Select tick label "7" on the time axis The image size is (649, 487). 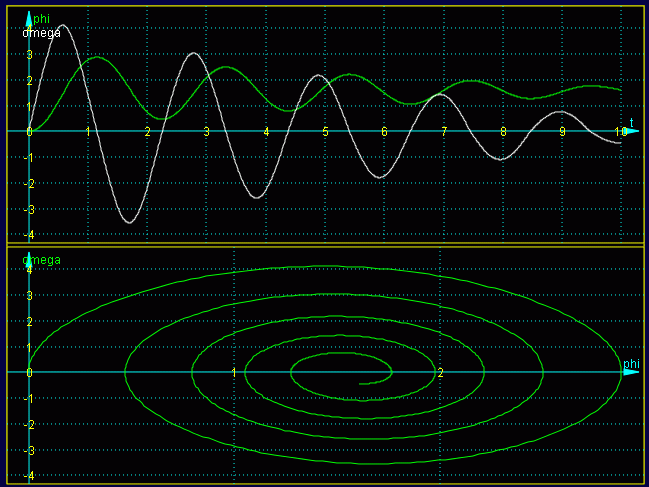(x=444, y=132)
